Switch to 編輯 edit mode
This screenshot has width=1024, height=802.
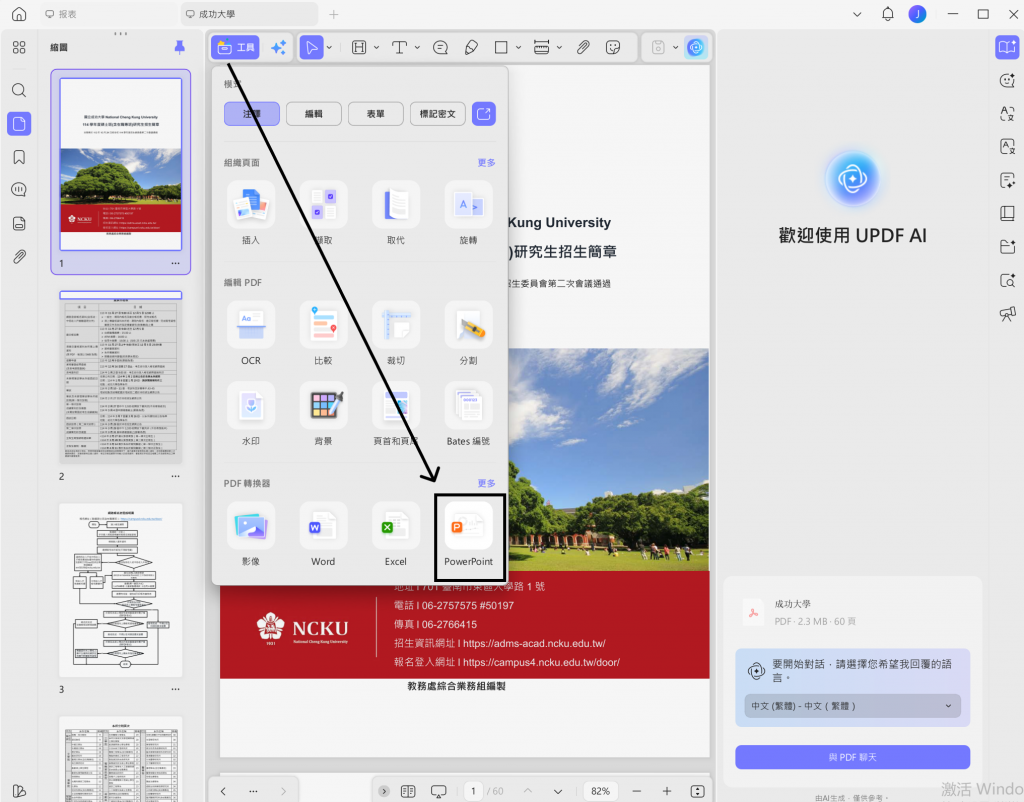[x=313, y=114]
